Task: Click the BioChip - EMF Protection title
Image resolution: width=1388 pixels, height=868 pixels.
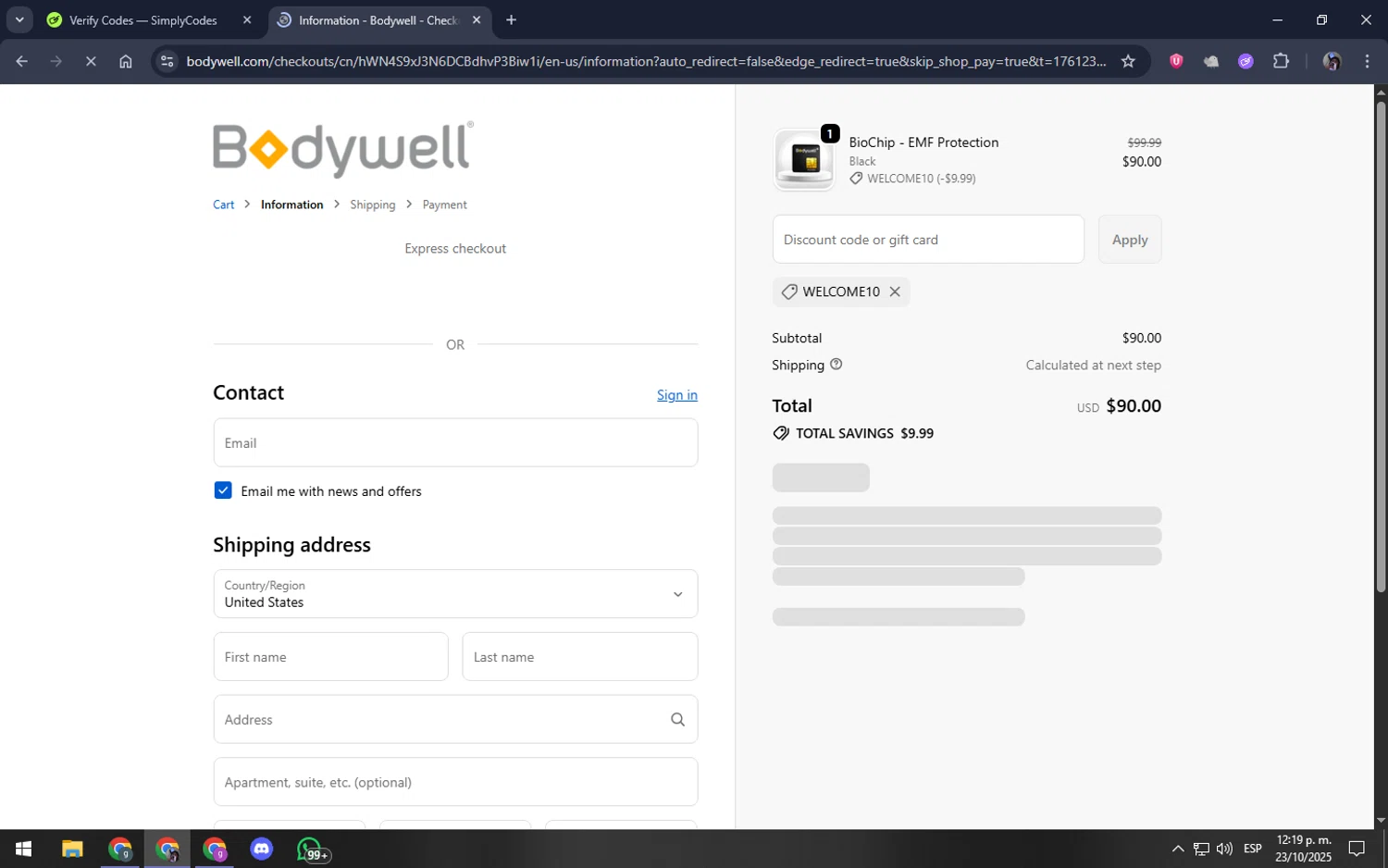Action: 923,143
